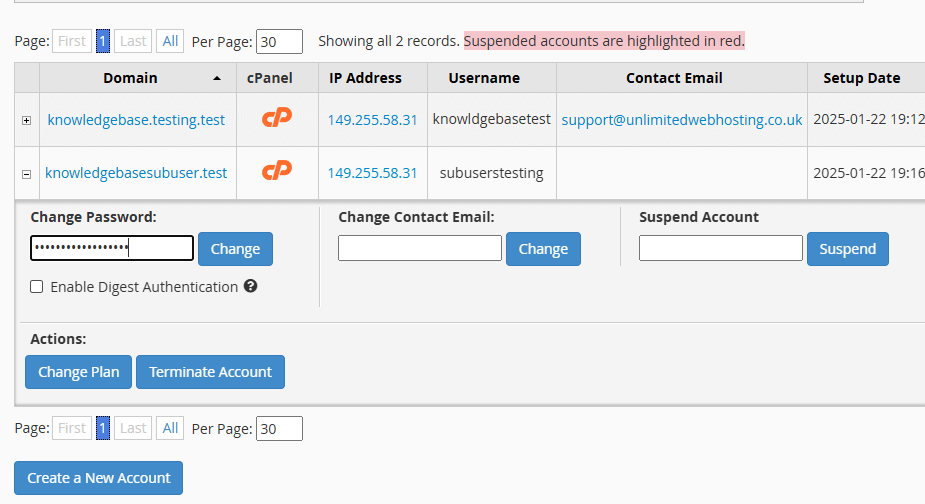Click IP 149.255.58.31 for subuserstesting
The height and width of the screenshot is (504, 925).
372,173
